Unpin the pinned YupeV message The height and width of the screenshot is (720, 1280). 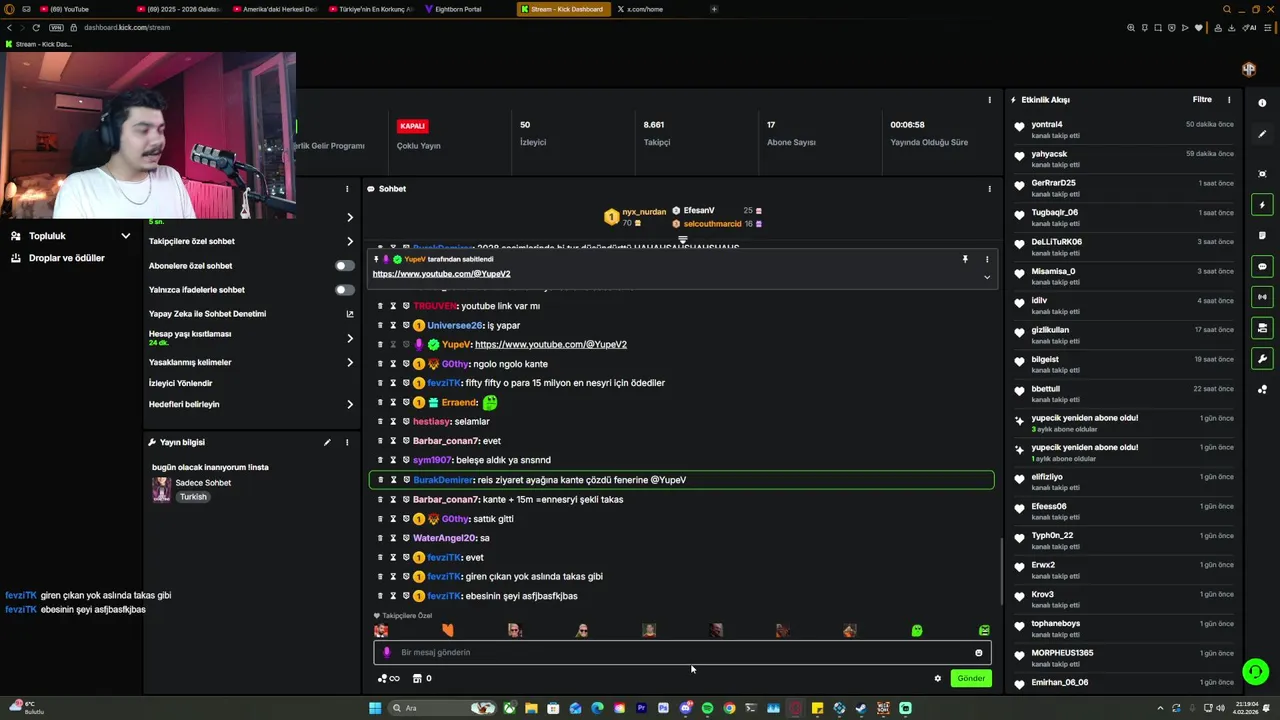(x=965, y=259)
